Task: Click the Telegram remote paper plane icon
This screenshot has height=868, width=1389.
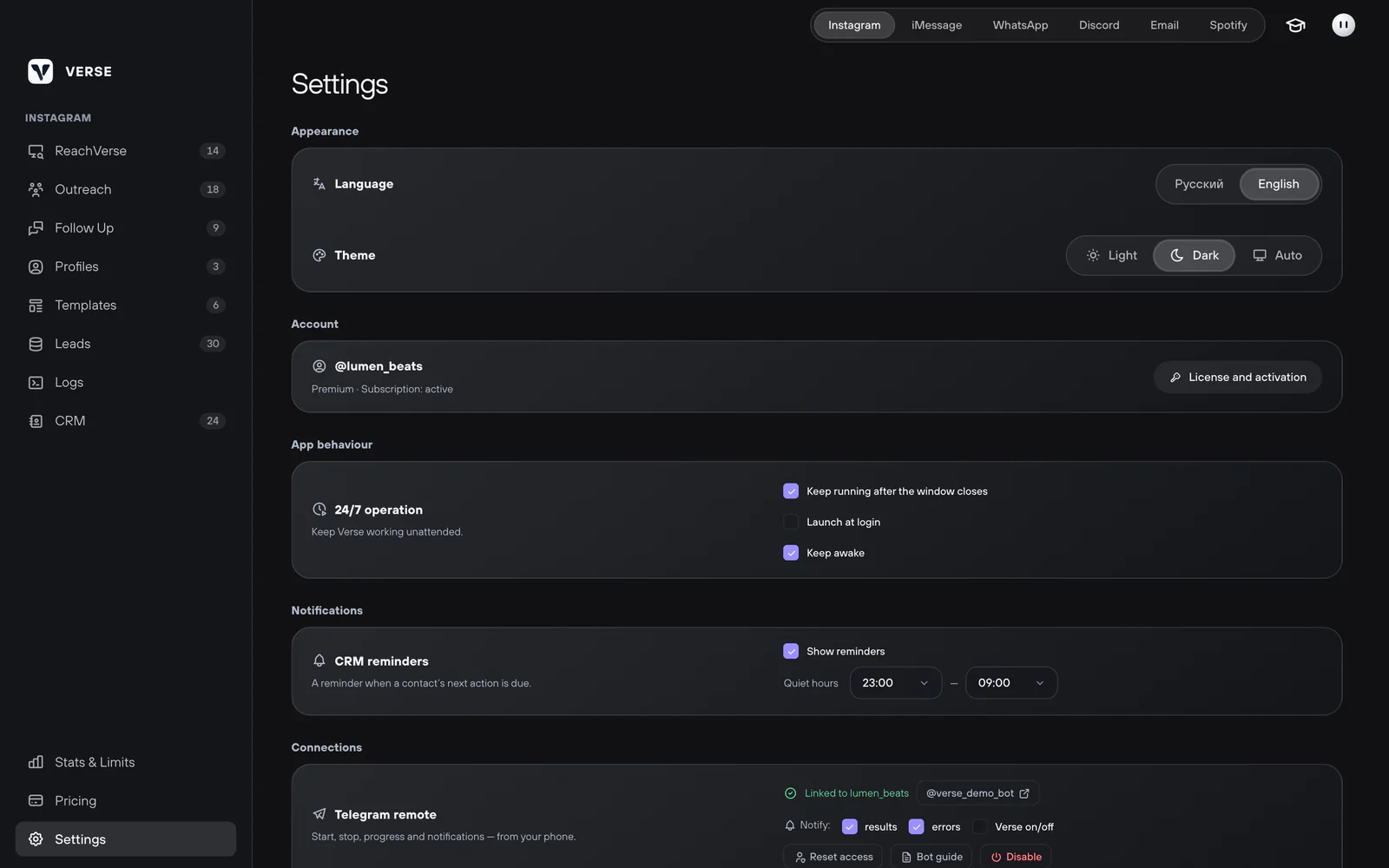Action: pyautogui.click(x=319, y=814)
